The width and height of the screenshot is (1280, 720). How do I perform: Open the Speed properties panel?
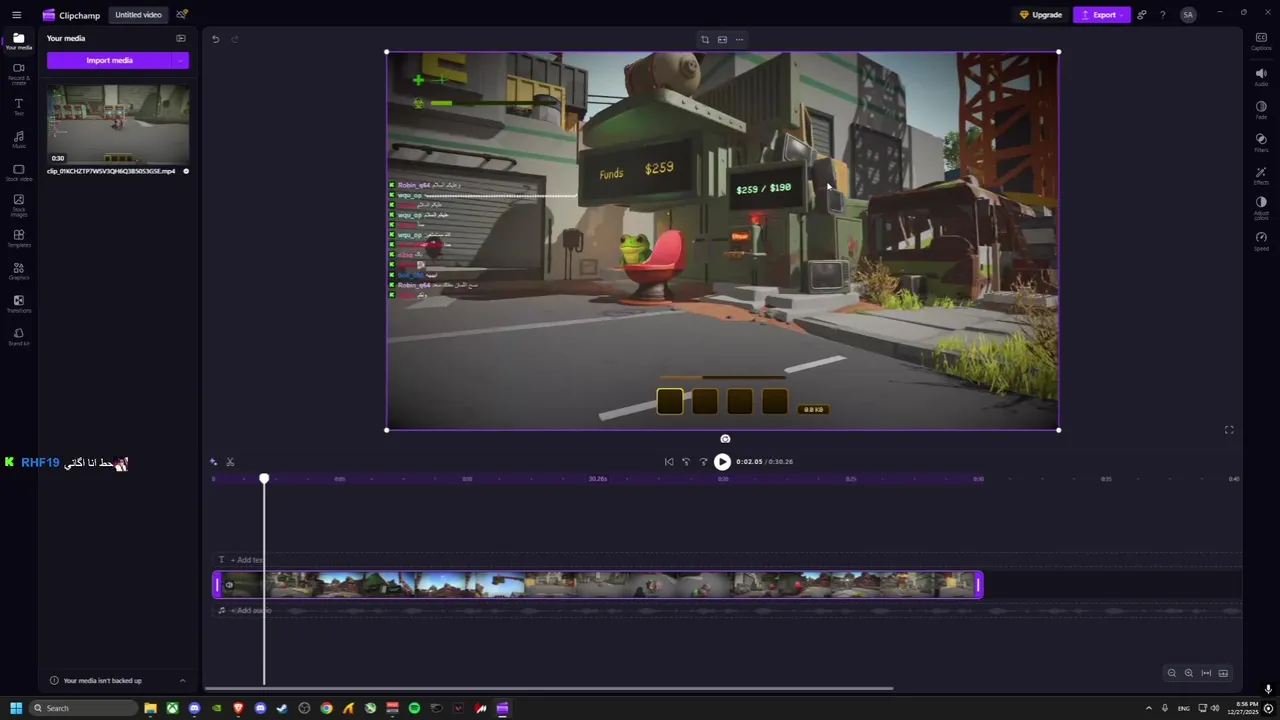[x=1261, y=241]
